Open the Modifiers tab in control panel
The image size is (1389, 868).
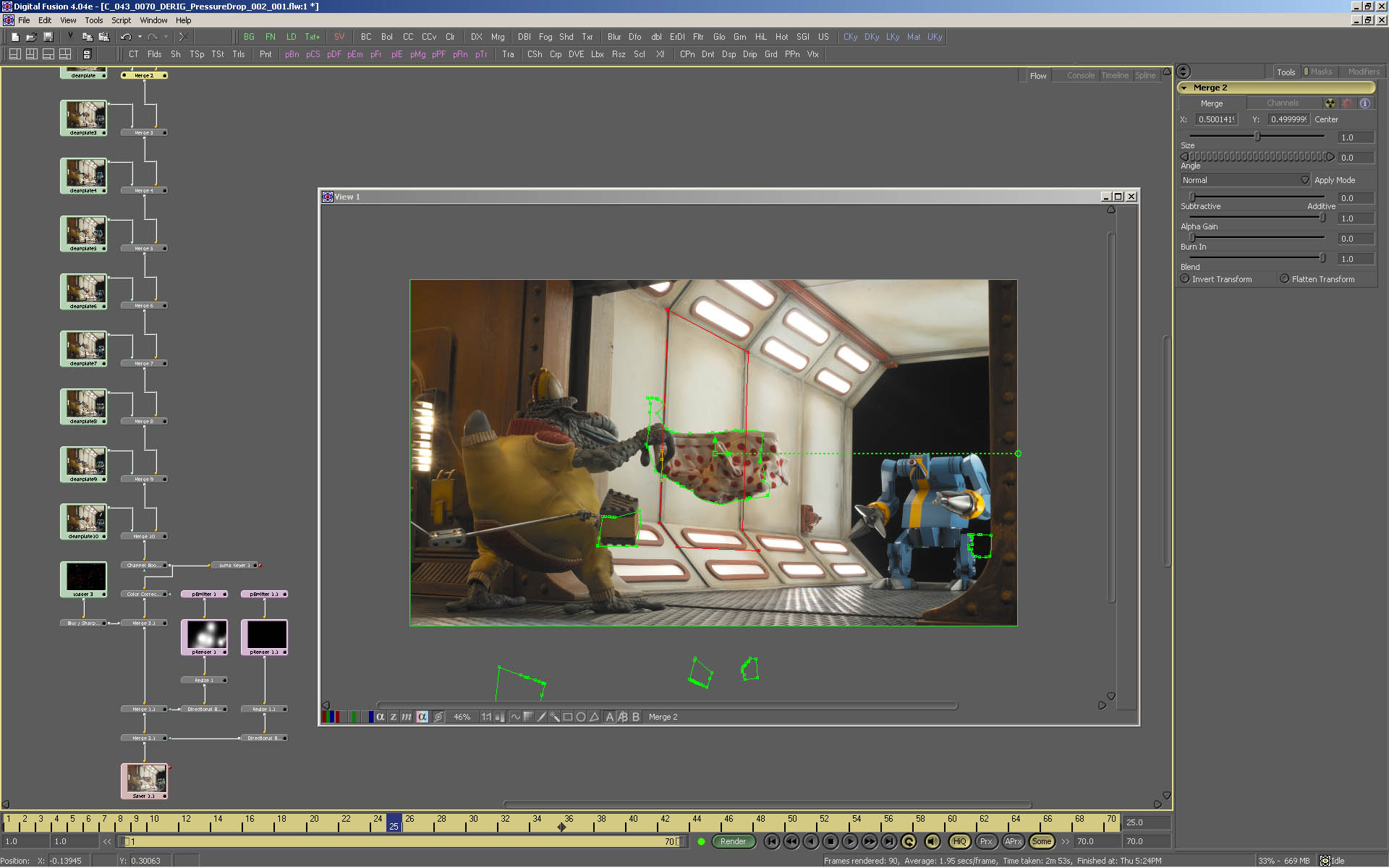(x=1363, y=72)
